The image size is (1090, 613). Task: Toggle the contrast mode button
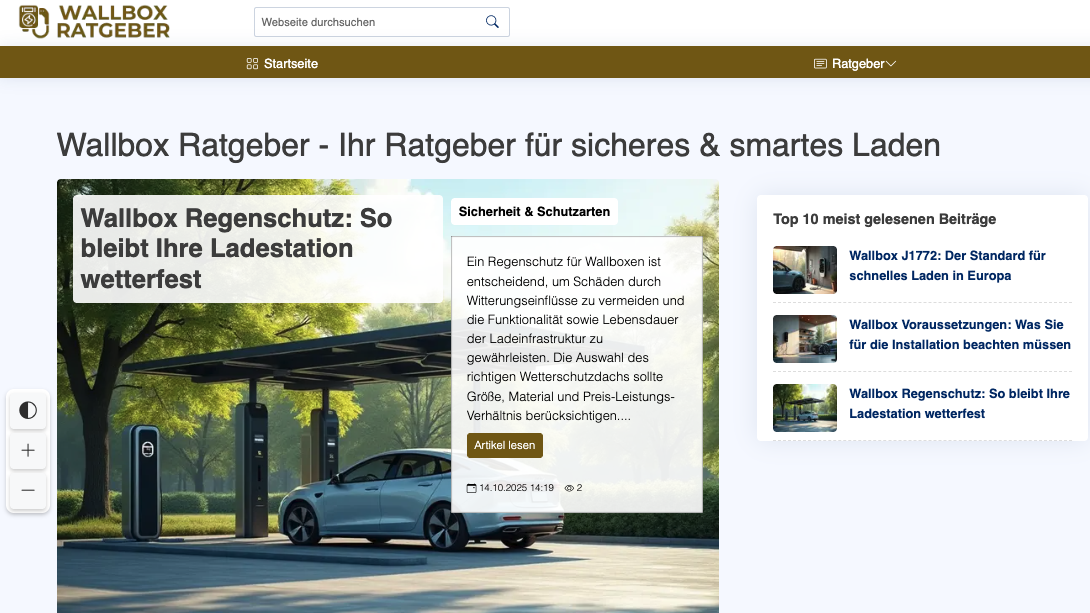tap(28, 410)
